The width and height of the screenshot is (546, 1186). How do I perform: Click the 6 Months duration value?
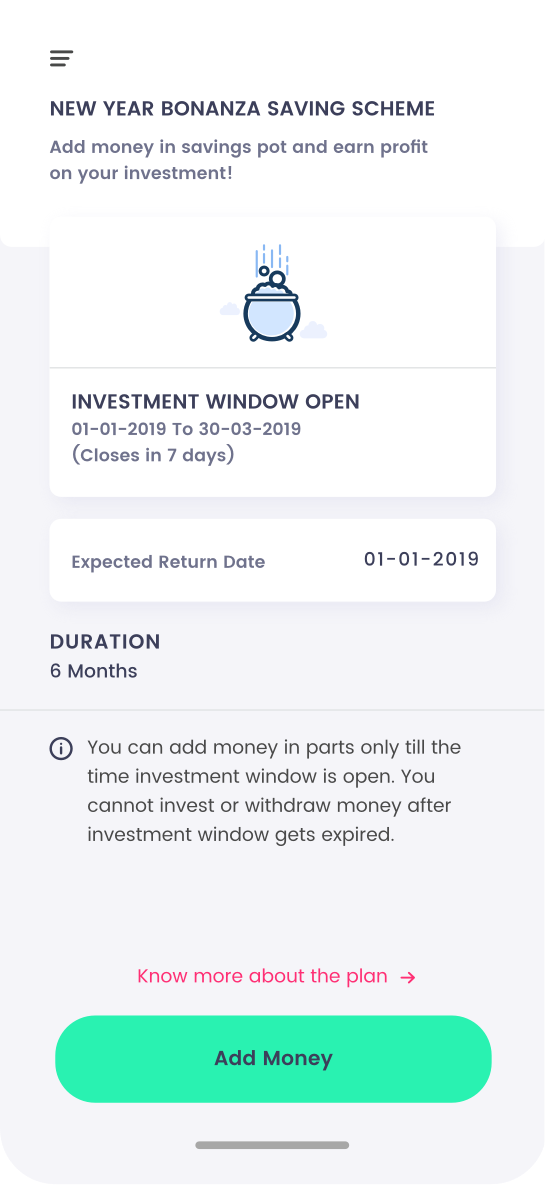click(94, 671)
